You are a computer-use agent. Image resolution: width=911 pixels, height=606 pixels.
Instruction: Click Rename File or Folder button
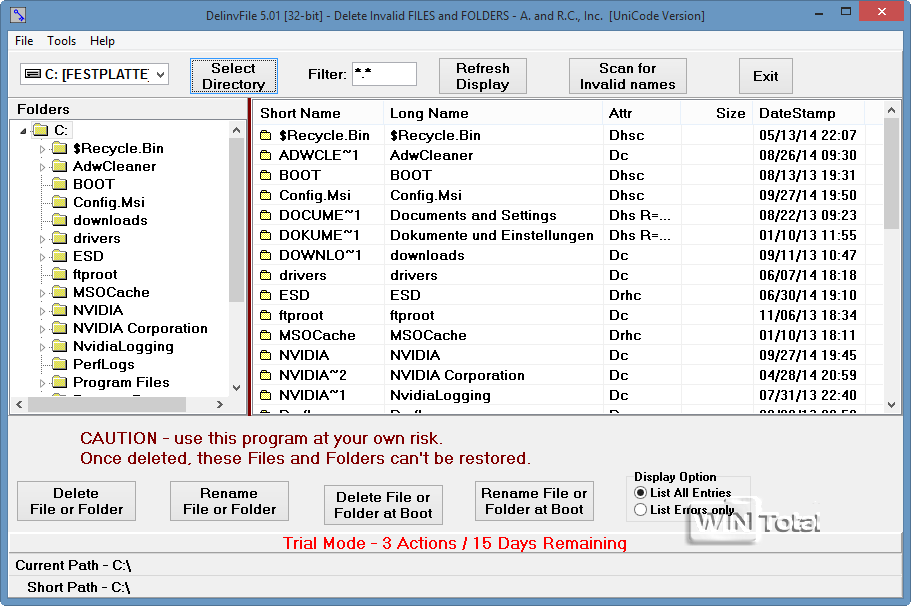coord(229,501)
